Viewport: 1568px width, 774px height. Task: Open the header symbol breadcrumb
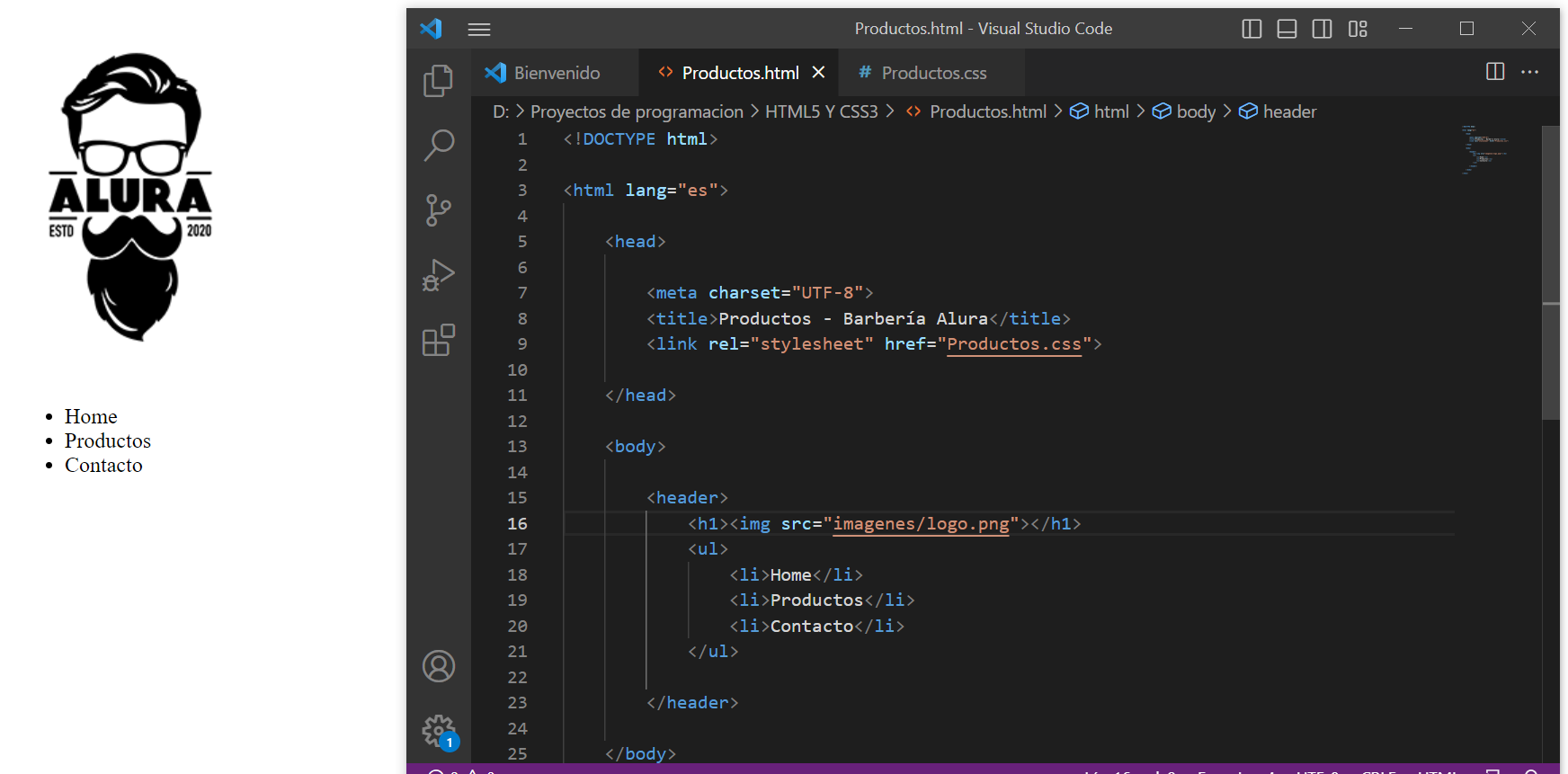(x=1278, y=111)
